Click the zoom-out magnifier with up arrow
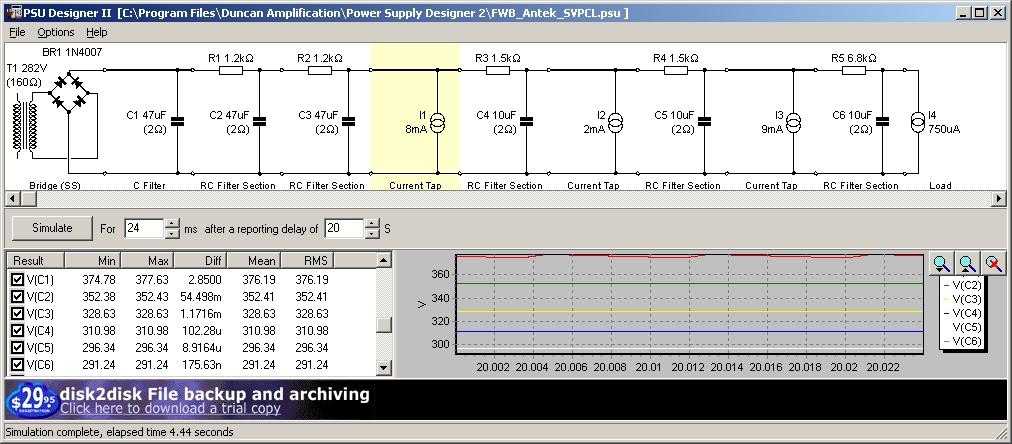This screenshot has width=1012, height=444. (x=967, y=263)
